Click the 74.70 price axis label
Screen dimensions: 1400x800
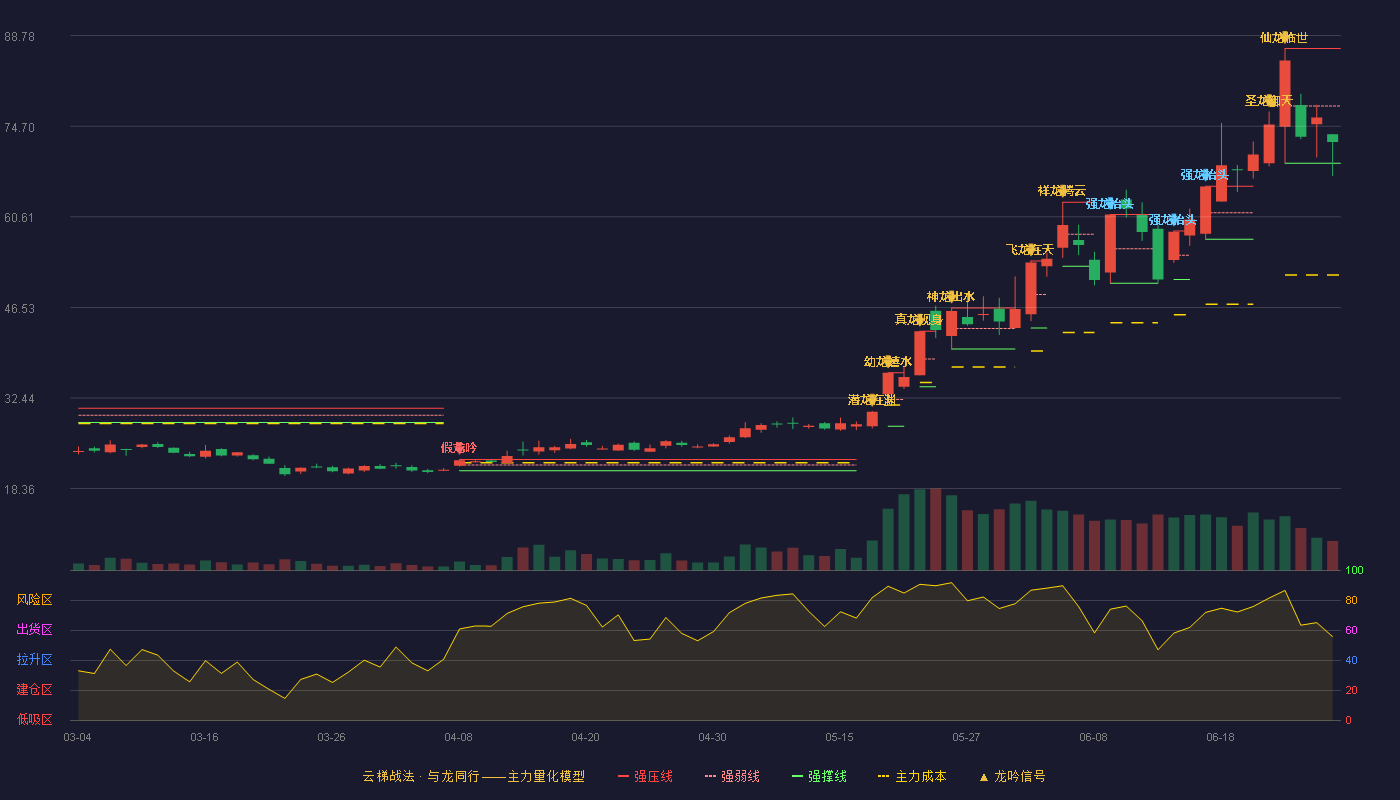pos(19,128)
